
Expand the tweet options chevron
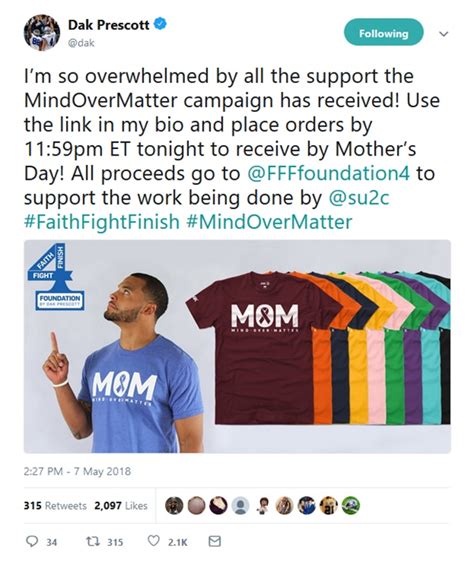point(445,34)
